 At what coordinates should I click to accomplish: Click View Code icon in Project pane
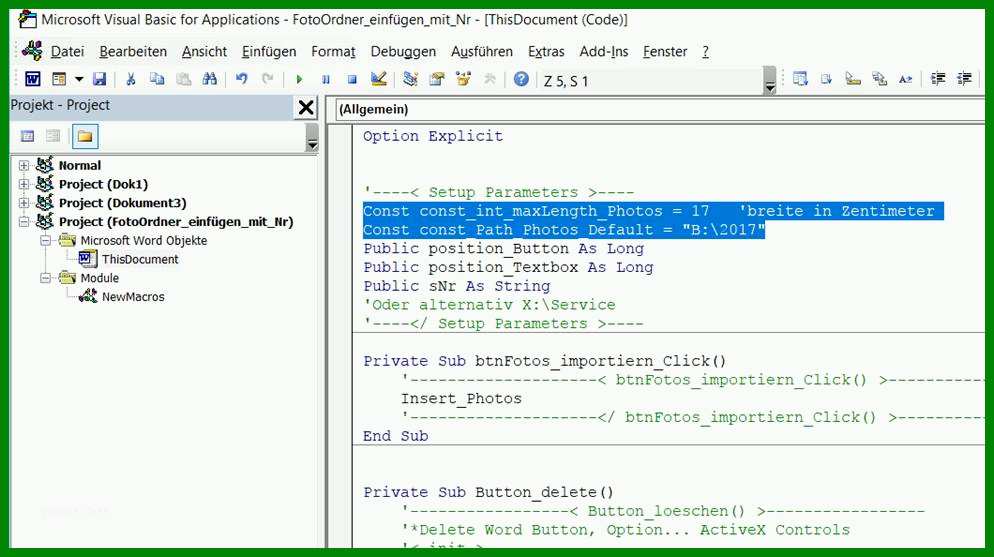pos(27,136)
